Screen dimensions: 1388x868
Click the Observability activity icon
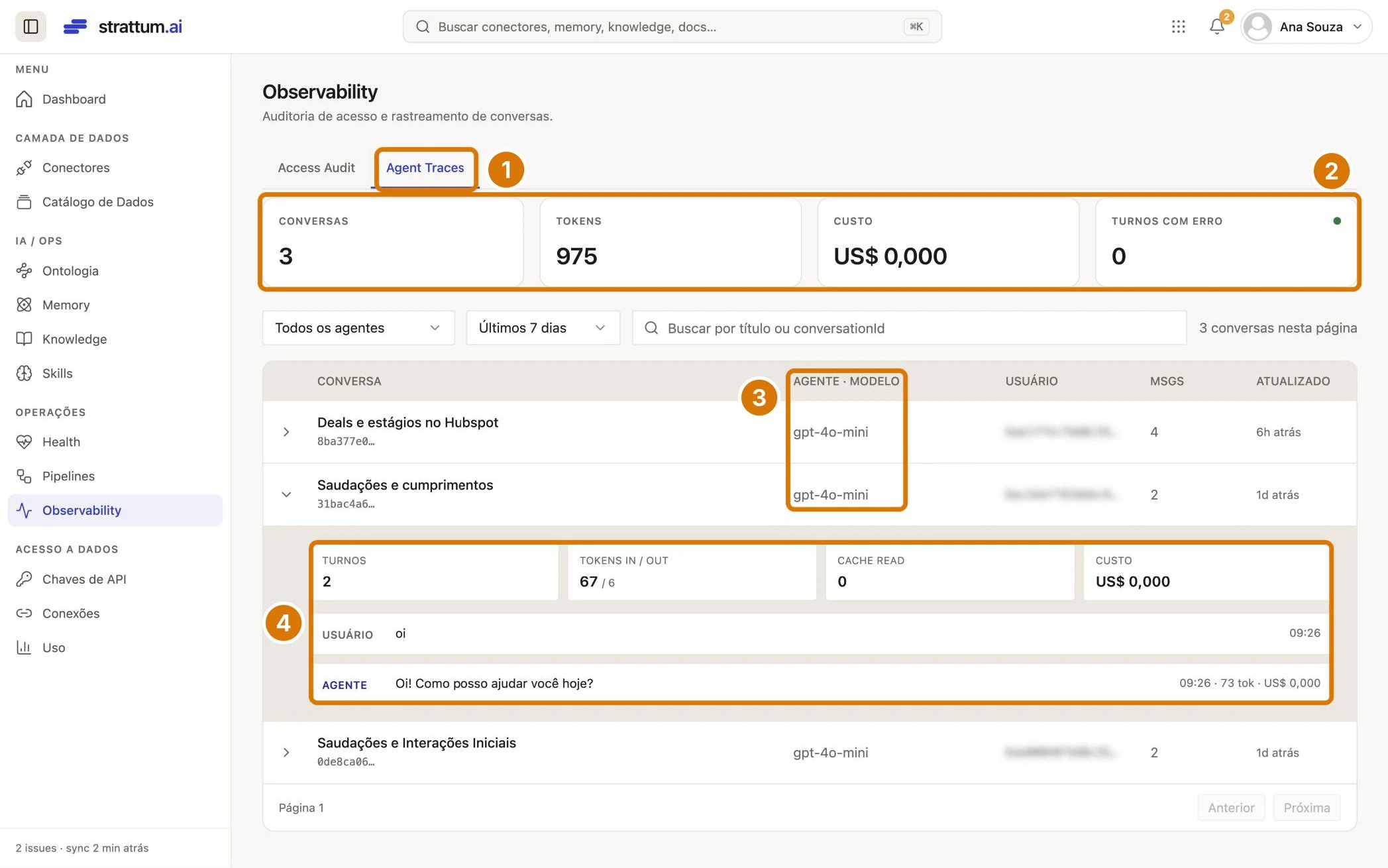24,510
